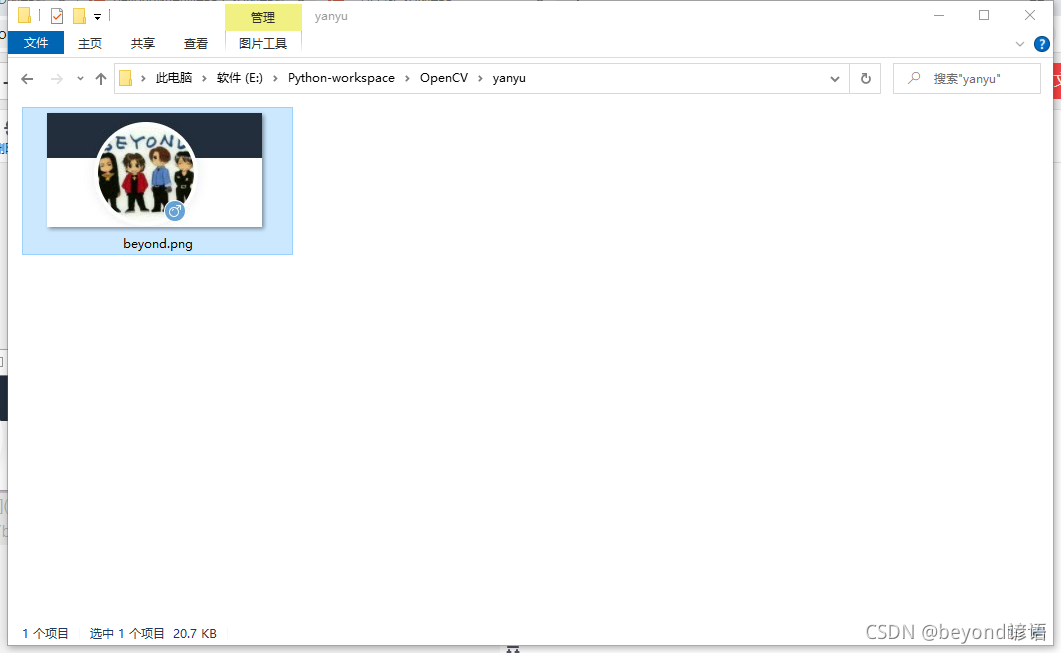
Task: Expand chevron after Python-workspace in path
Action: click(407, 78)
